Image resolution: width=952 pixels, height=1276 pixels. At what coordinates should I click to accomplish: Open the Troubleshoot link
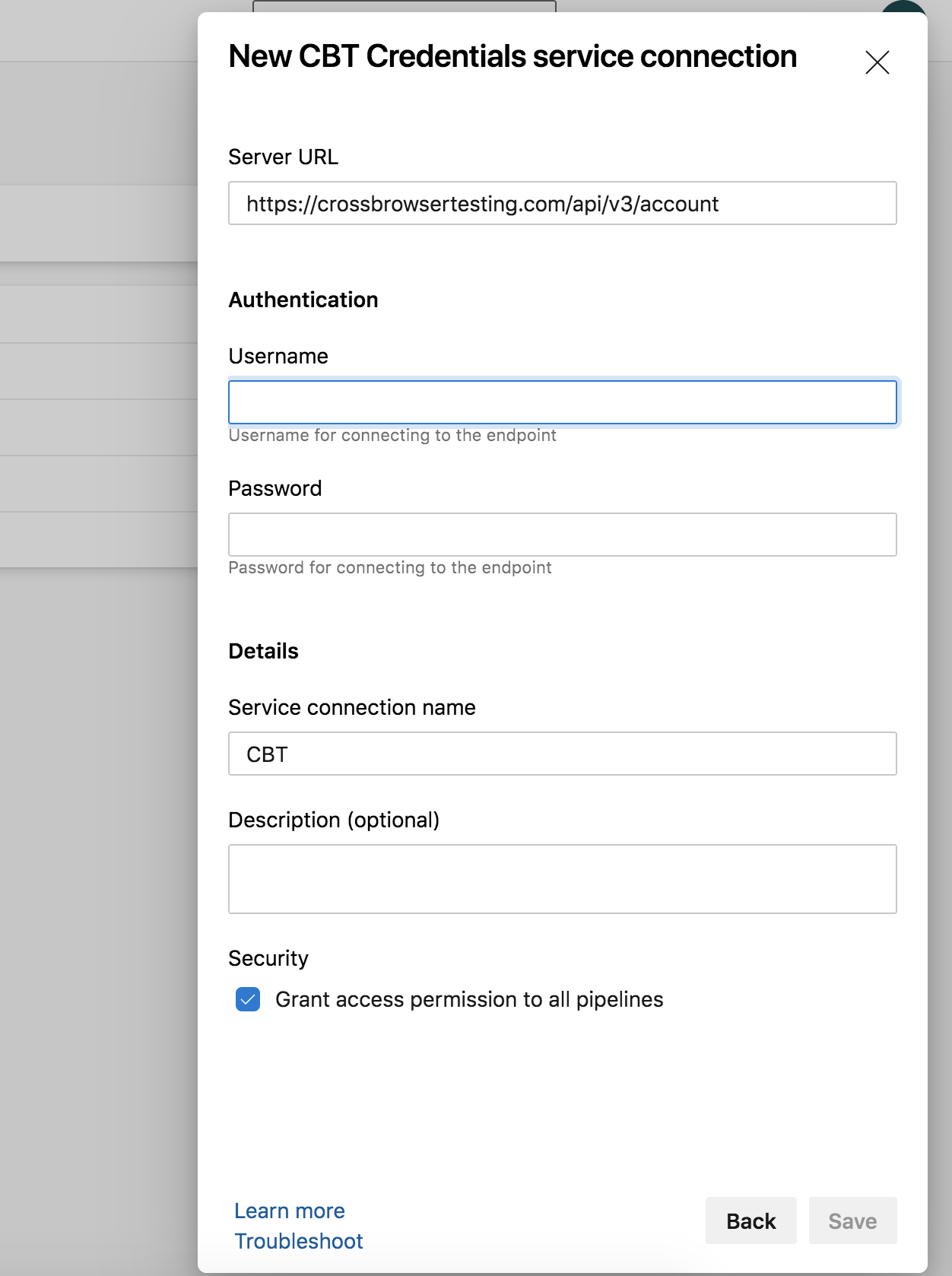click(298, 1241)
